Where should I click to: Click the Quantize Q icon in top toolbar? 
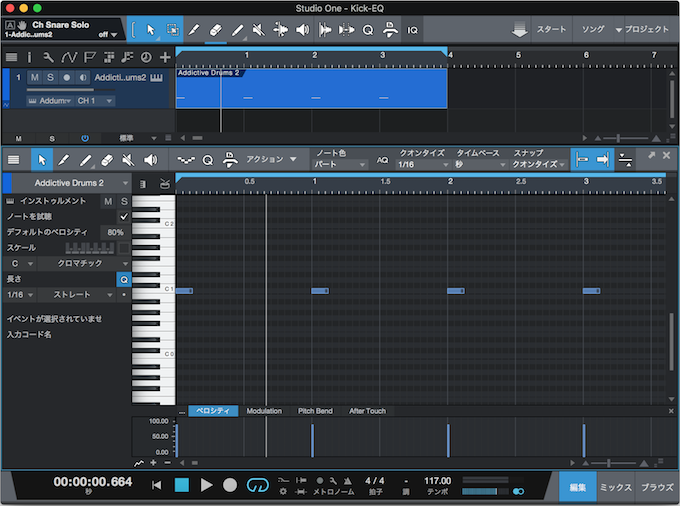click(368, 30)
